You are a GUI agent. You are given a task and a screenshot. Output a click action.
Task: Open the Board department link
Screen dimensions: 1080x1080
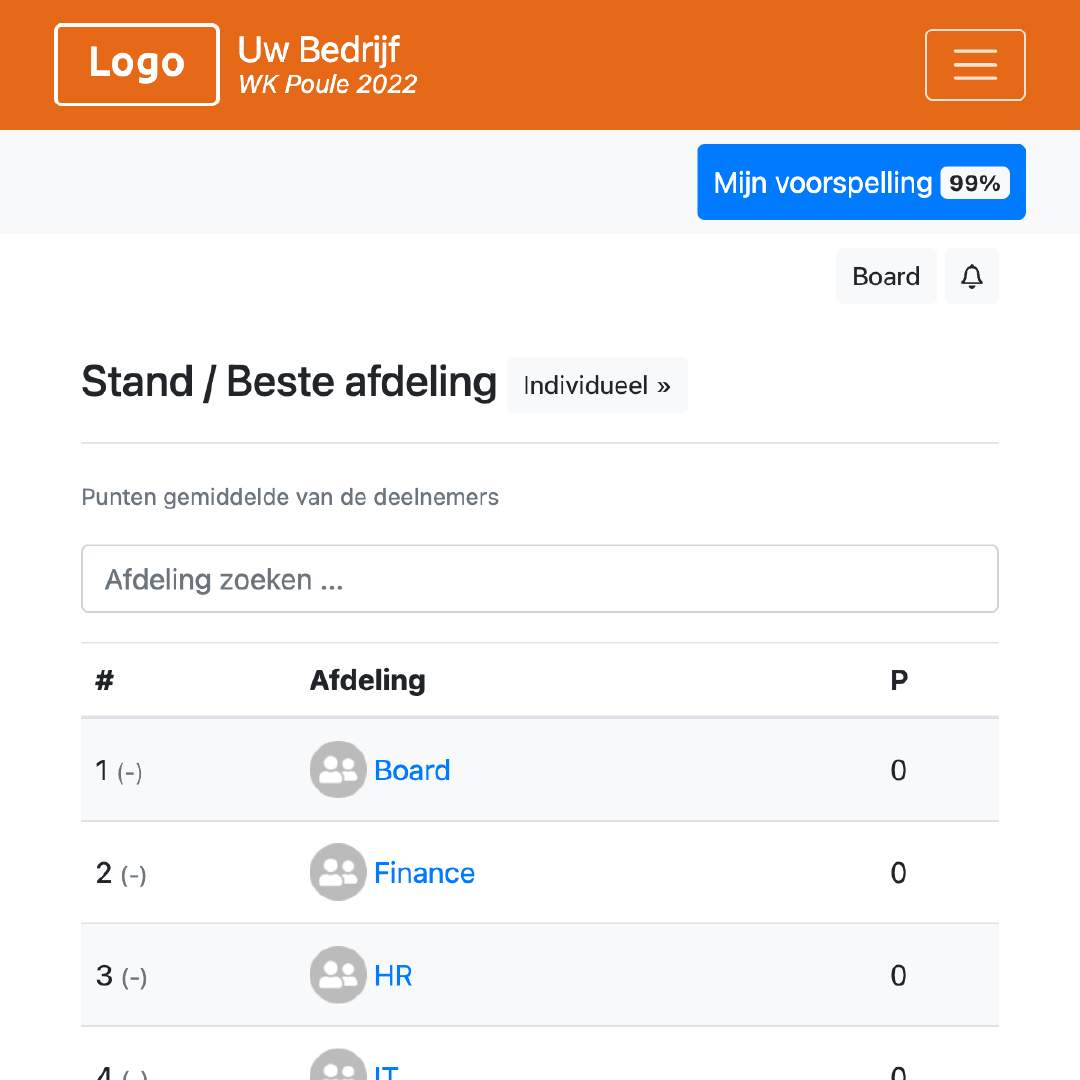pos(412,770)
